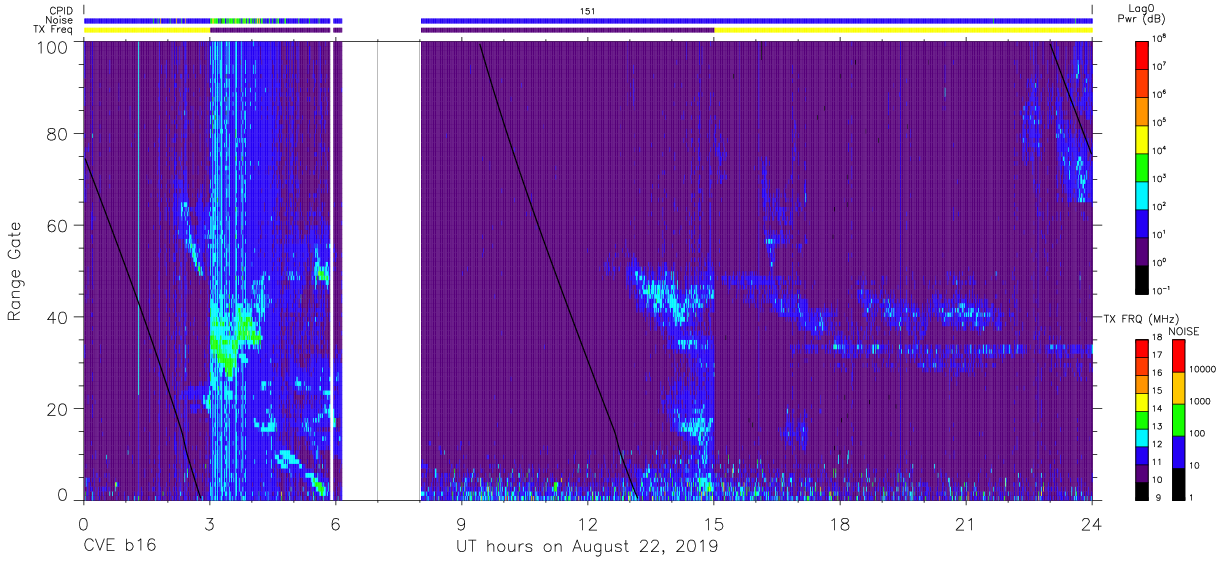Viewport: 1228px width, 567px height.
Task: Click the 10^-1 label on Lag0 Pwr scale
Action: 1163,291
